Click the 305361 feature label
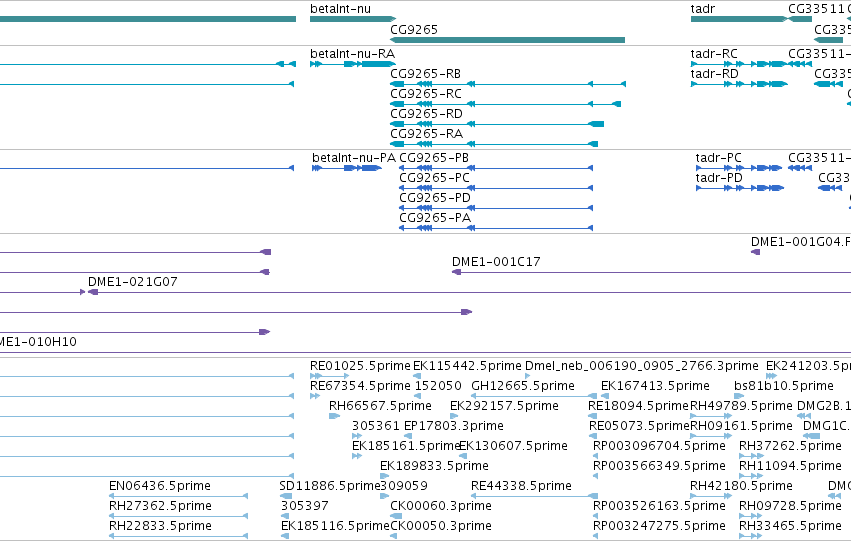Screen dimensions: 851x541 tap(376, 427)
